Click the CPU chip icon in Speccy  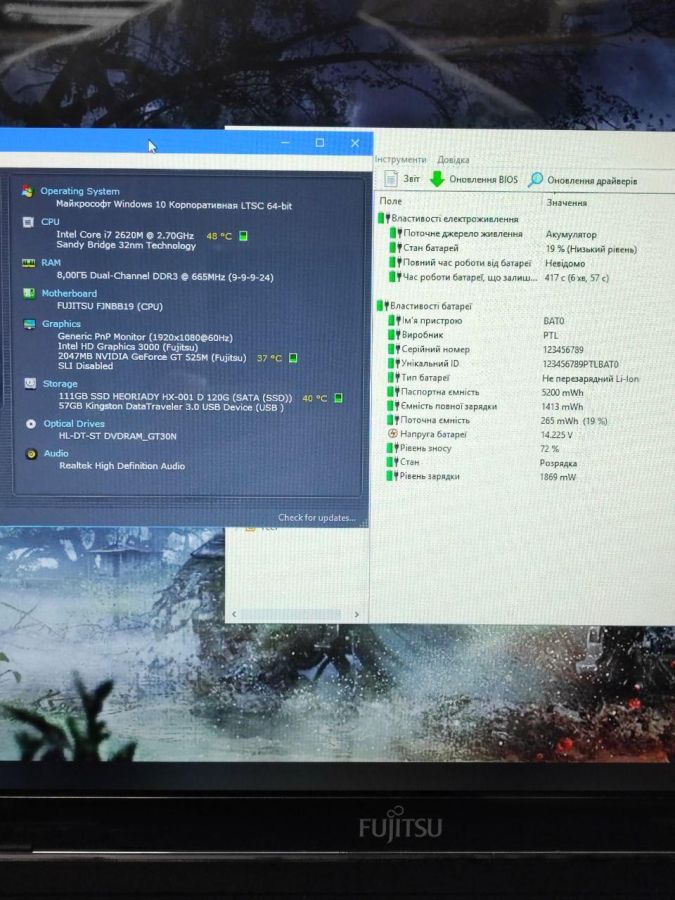tap(28, 222)
